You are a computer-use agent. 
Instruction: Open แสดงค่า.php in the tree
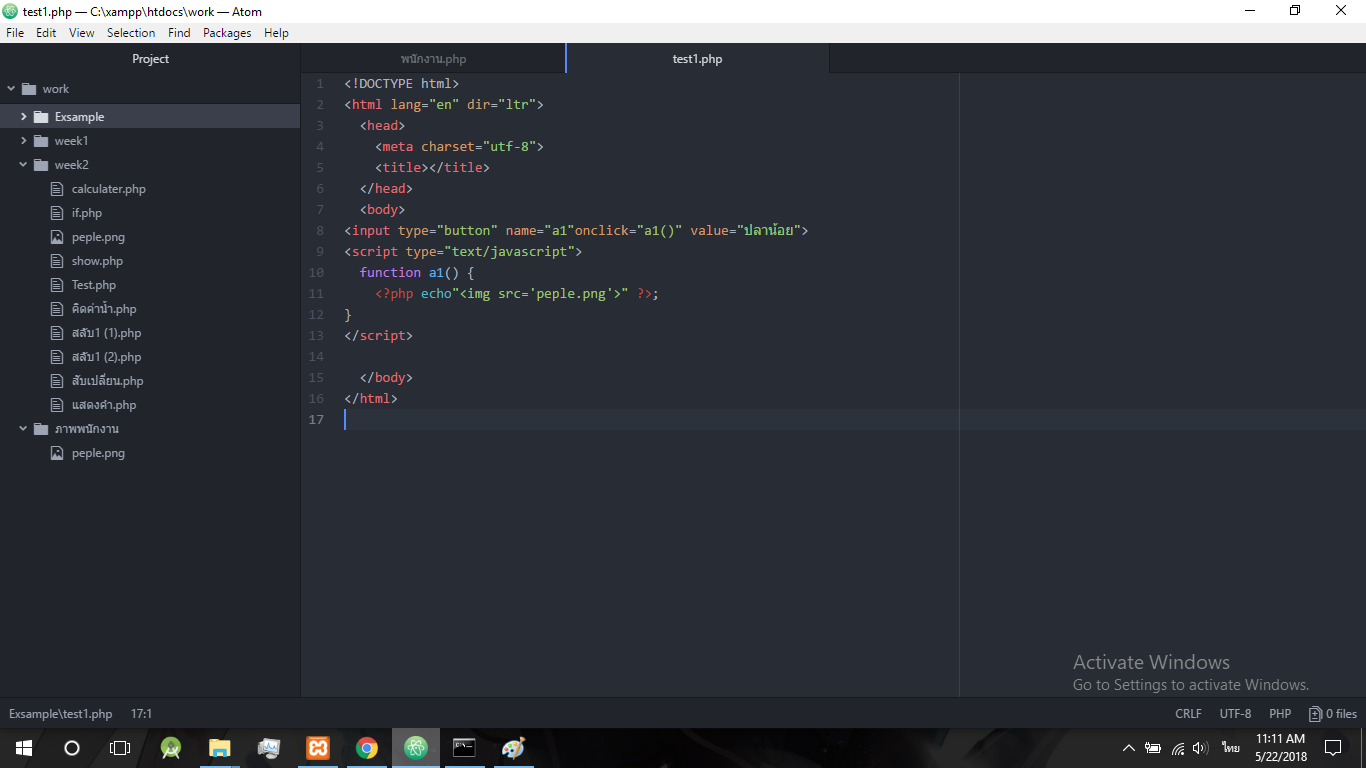point(104,405)
